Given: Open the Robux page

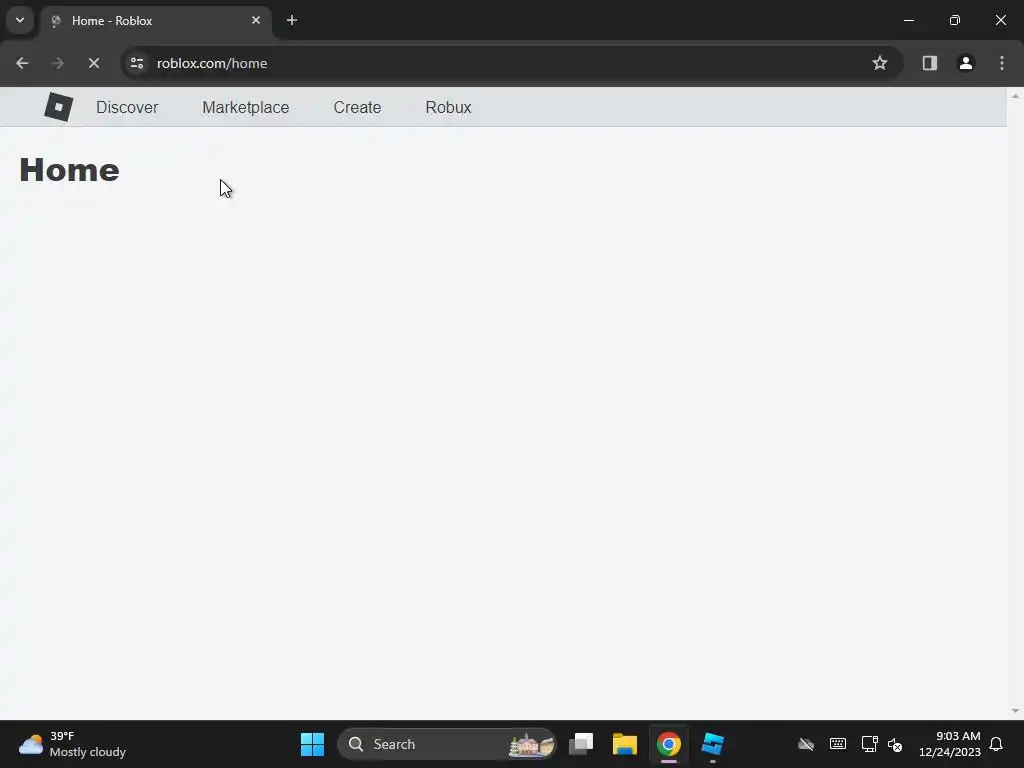Looking at the screenshot, I should click(449, 108).
